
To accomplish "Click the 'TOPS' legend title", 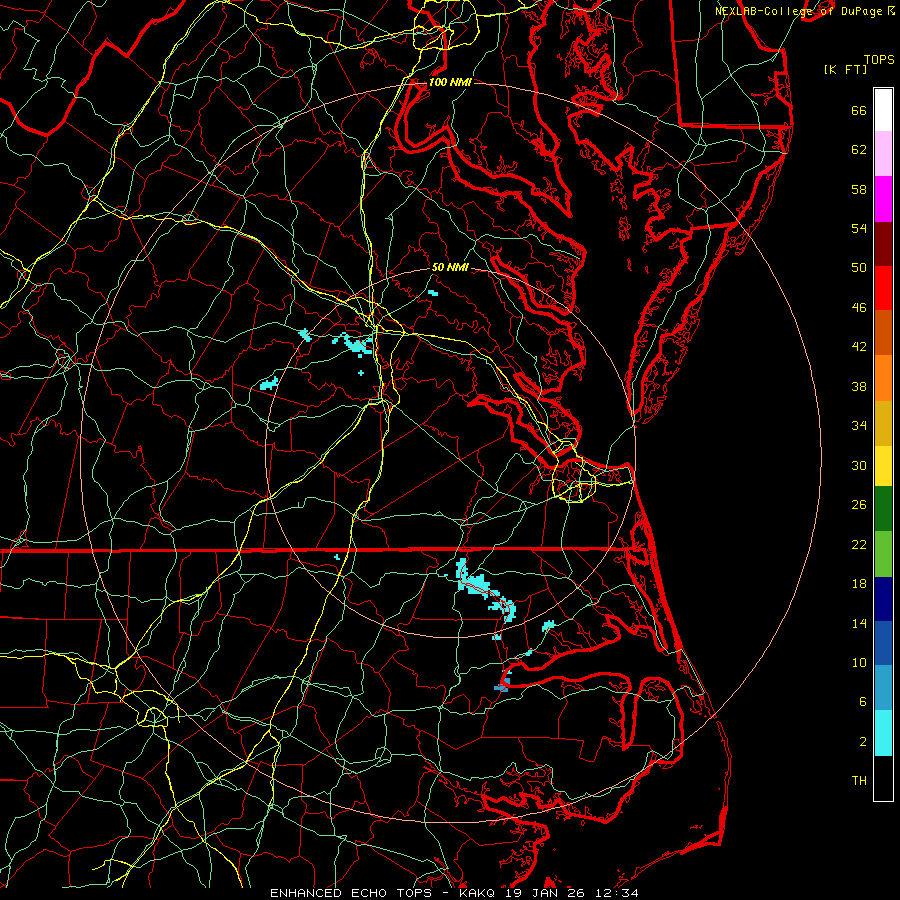I will [879, 60].
